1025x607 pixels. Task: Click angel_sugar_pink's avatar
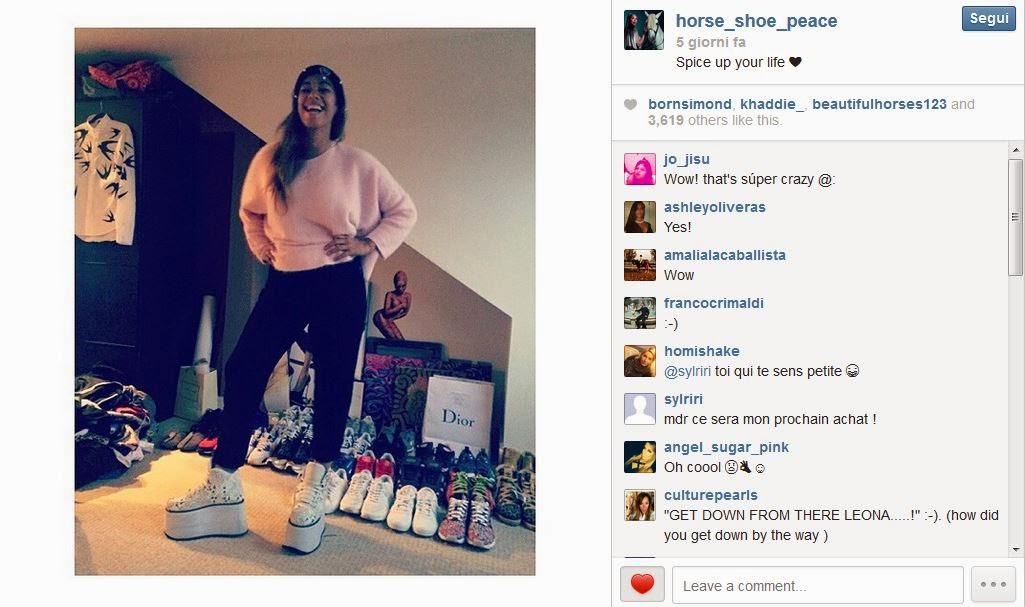[639, 457]
